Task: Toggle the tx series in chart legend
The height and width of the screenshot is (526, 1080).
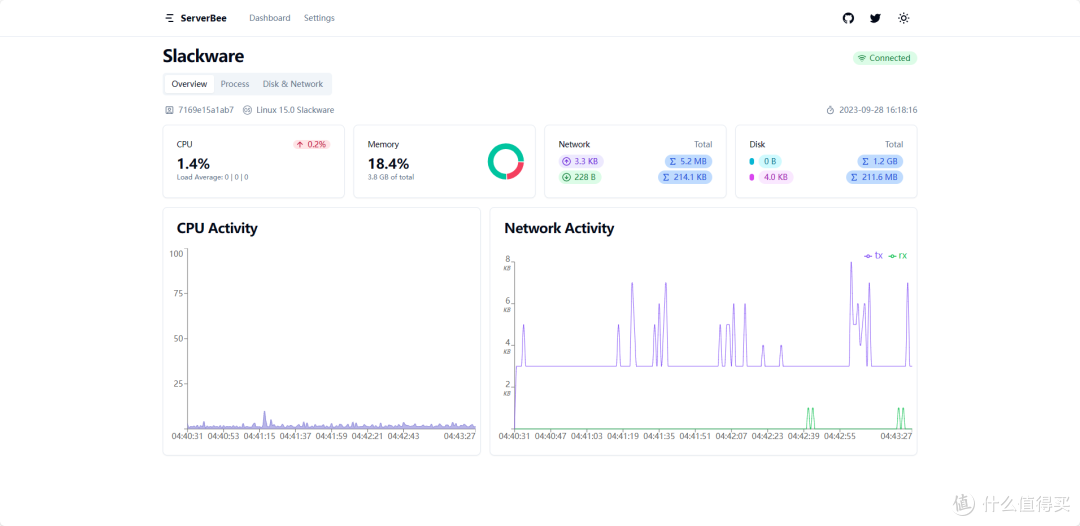Action: coord(874,255)
